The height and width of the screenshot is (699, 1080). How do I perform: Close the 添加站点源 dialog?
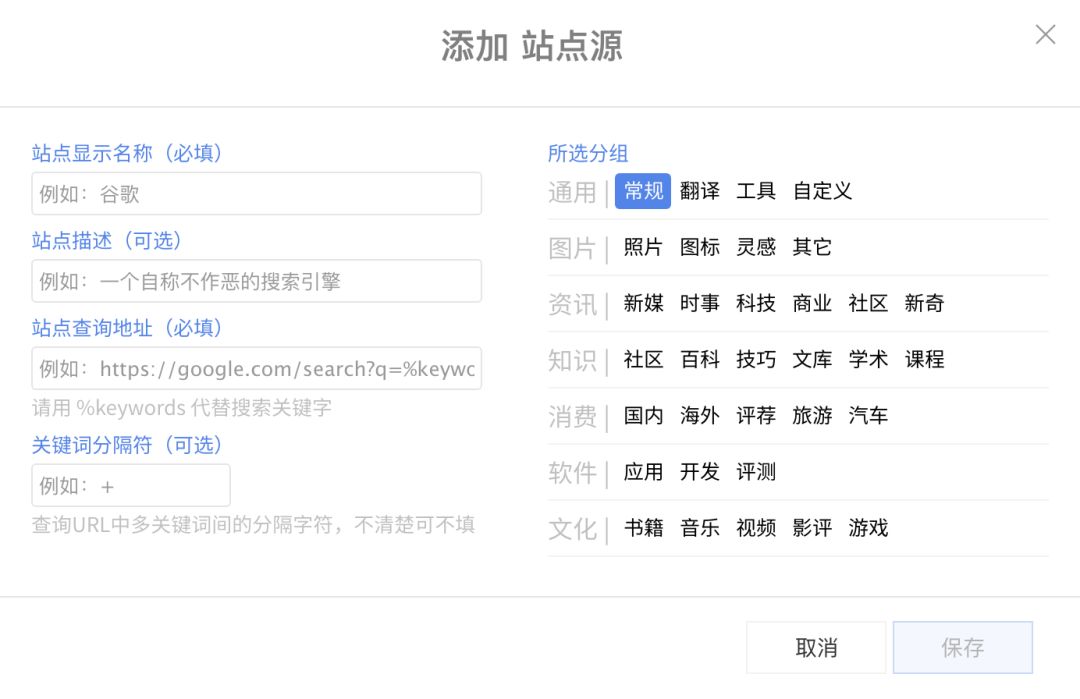click(1045, 34)
